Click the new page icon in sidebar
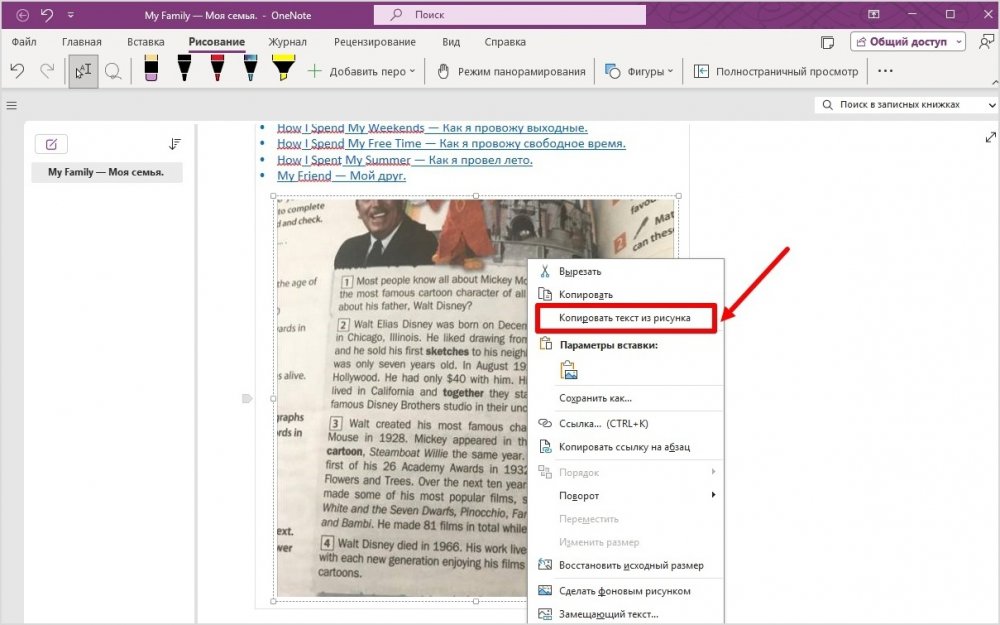Screen dimensions: 1000x625 pos(51,144)
